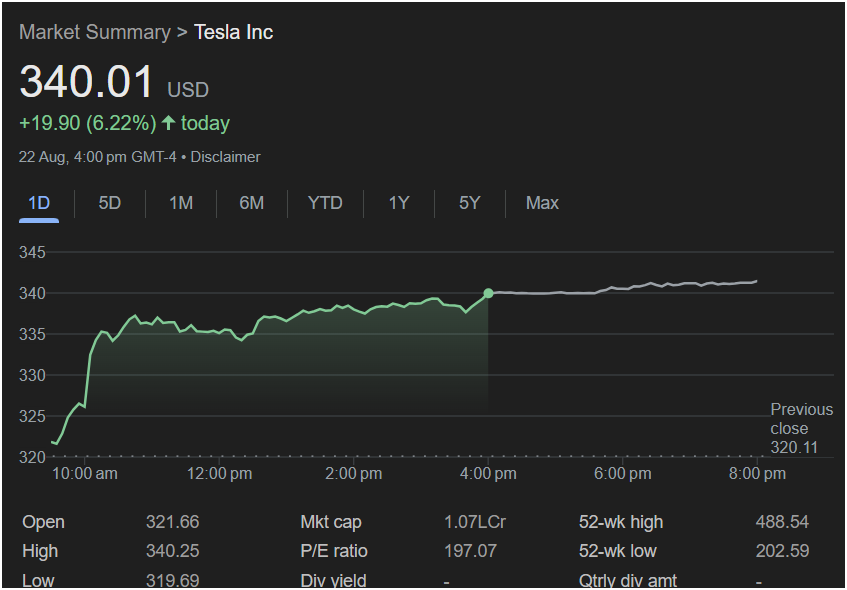
Task: Click the 340.01 current price
Action: (x=87, y=82)
